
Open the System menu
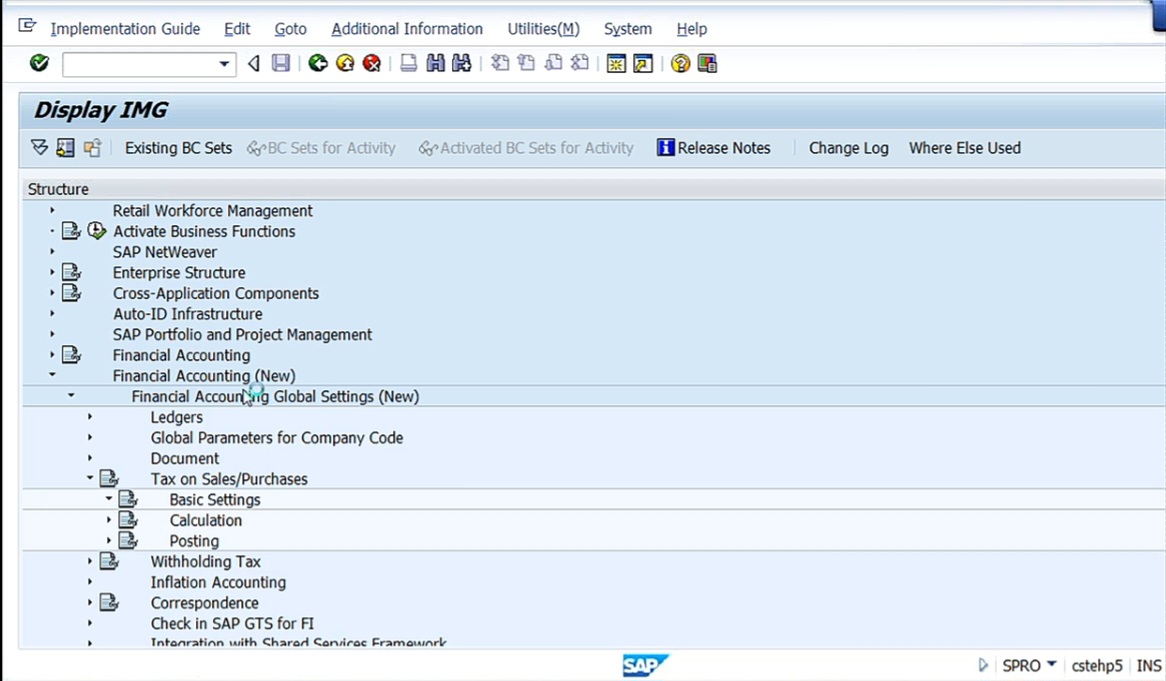[628, 29]
